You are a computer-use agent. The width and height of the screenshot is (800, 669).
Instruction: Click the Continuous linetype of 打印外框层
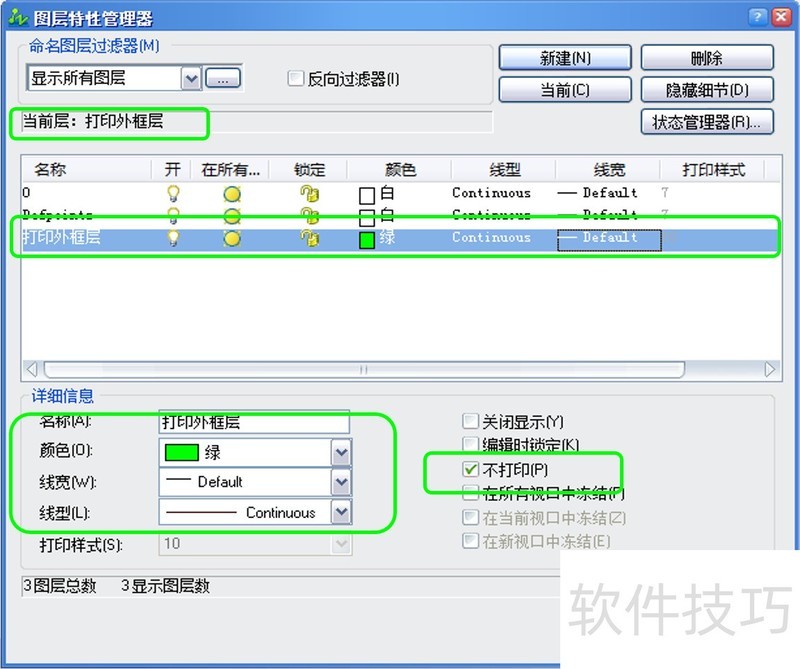491,237
